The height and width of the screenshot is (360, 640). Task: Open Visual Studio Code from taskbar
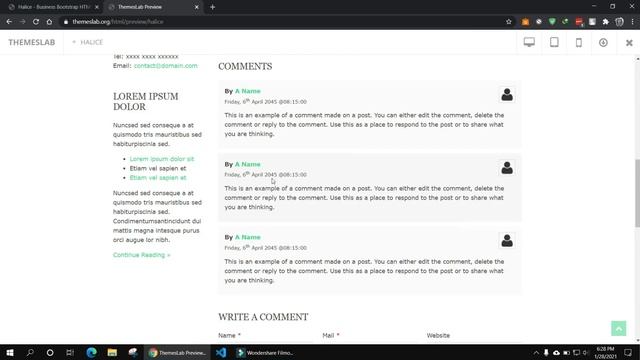221,353
